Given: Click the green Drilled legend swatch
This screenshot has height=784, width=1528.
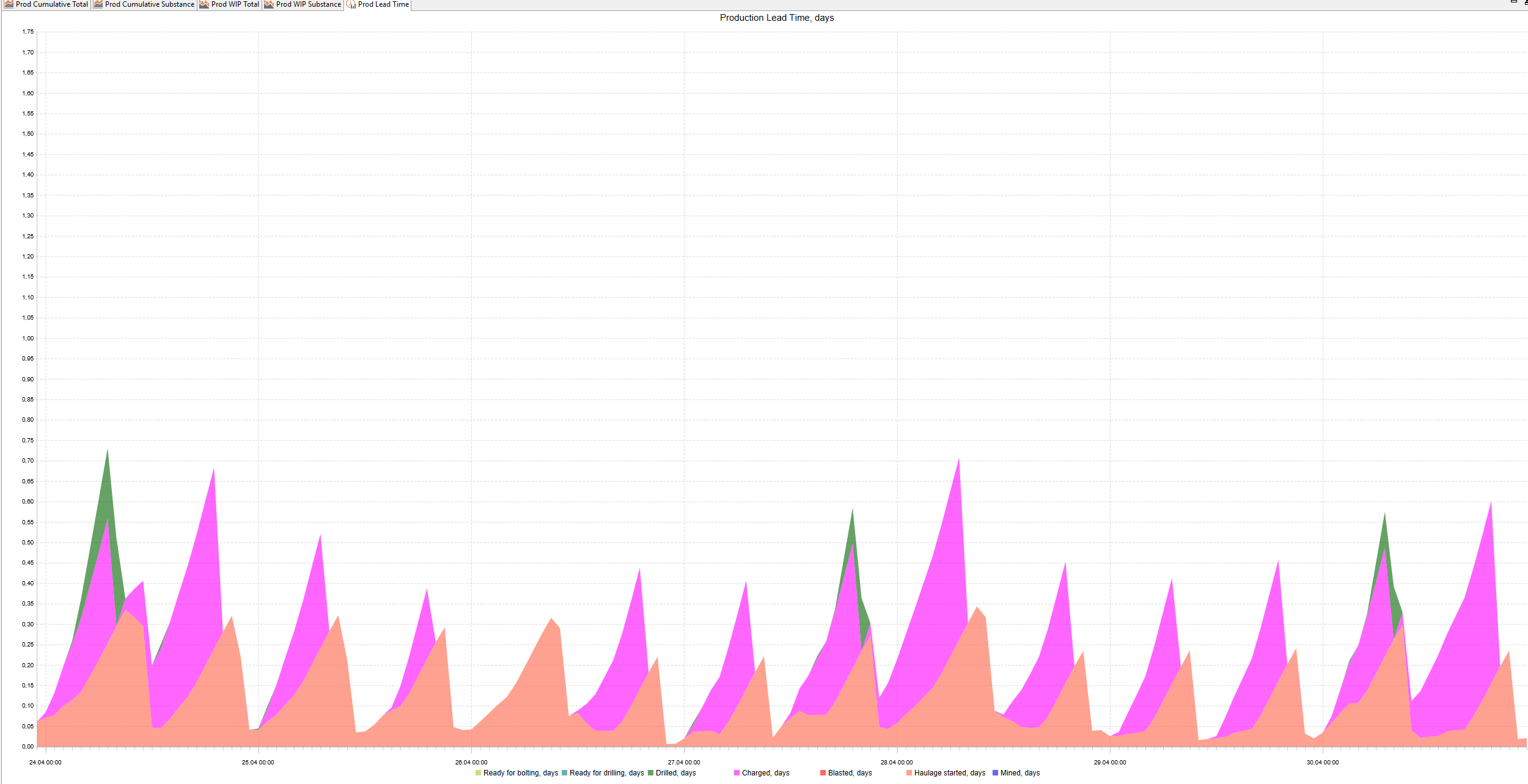Looking at the screenshot, I should [x=651, y=773].
